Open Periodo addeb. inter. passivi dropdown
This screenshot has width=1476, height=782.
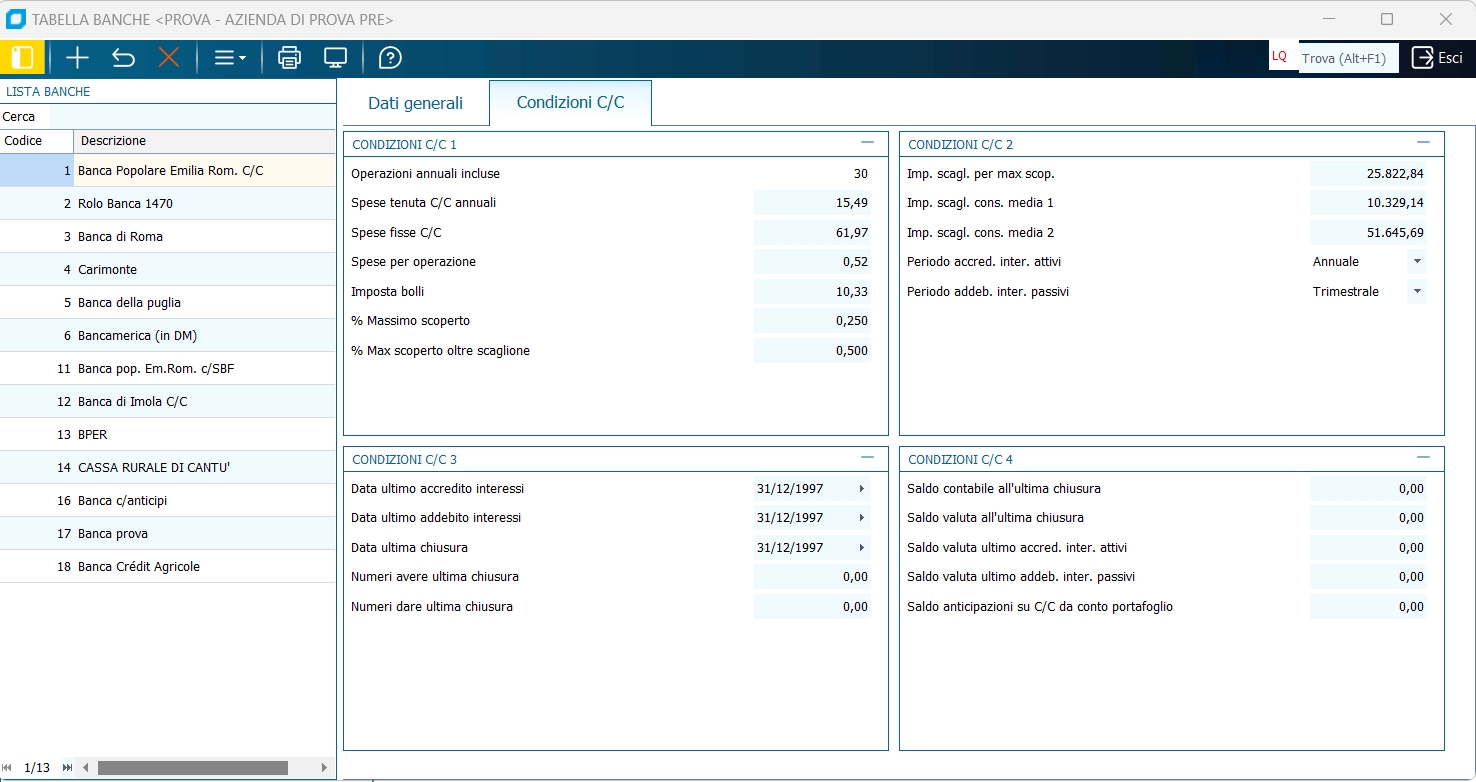pos(1416,292)
